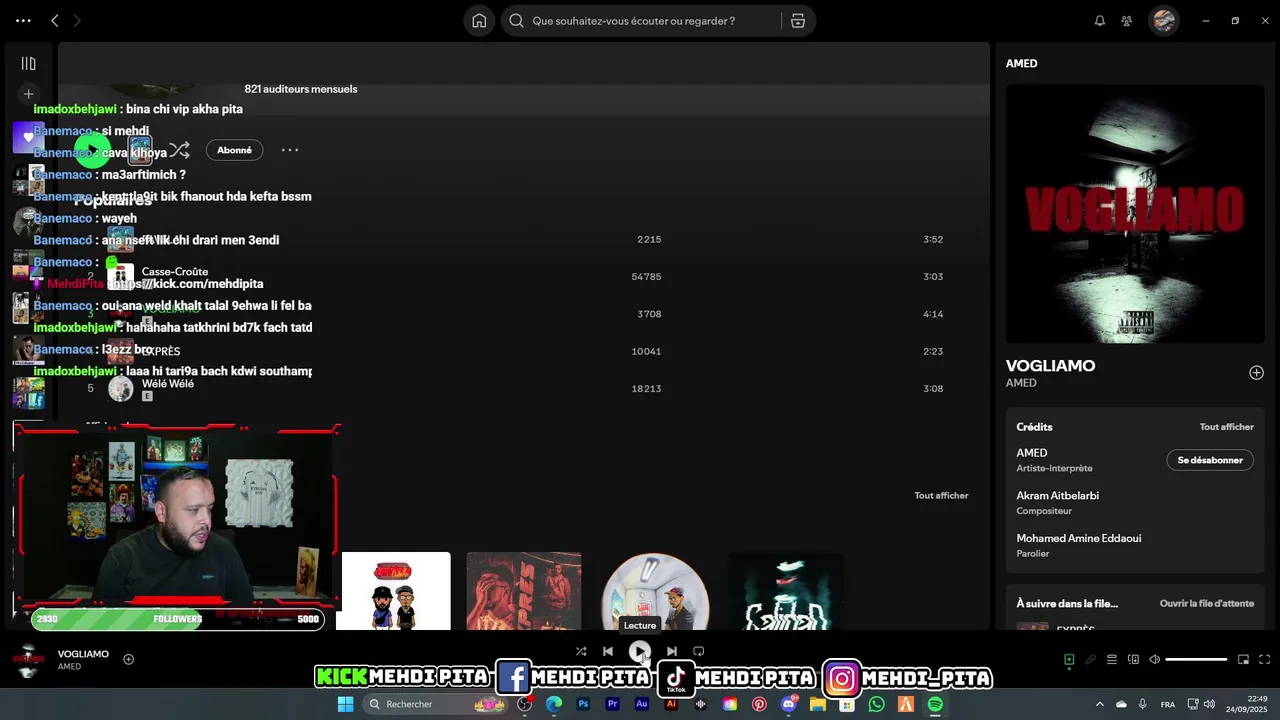This screenshot has height=720, width=1280.
Task: Click Se désabonner button
Action: [x=1210, y=460]
